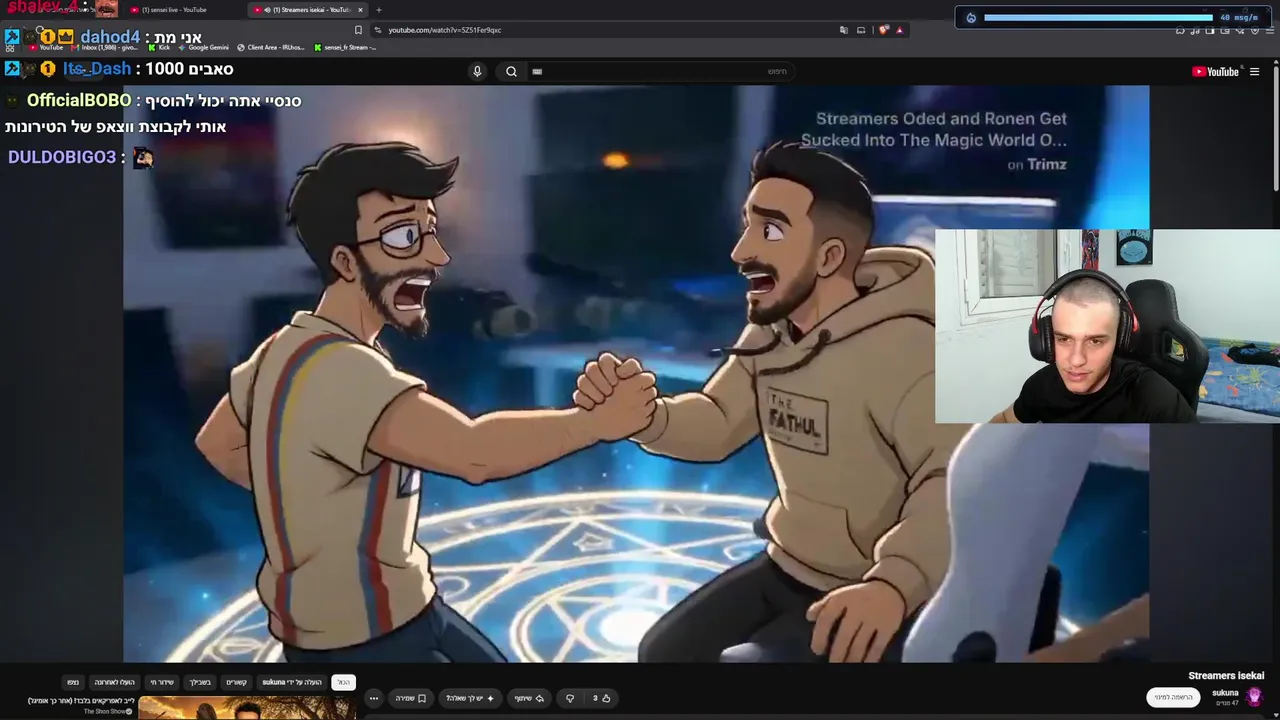The height and width of the screenshot is (720, 1280).
Task: Bookmark this page from the address bar
Action: [x=358, y=30]
